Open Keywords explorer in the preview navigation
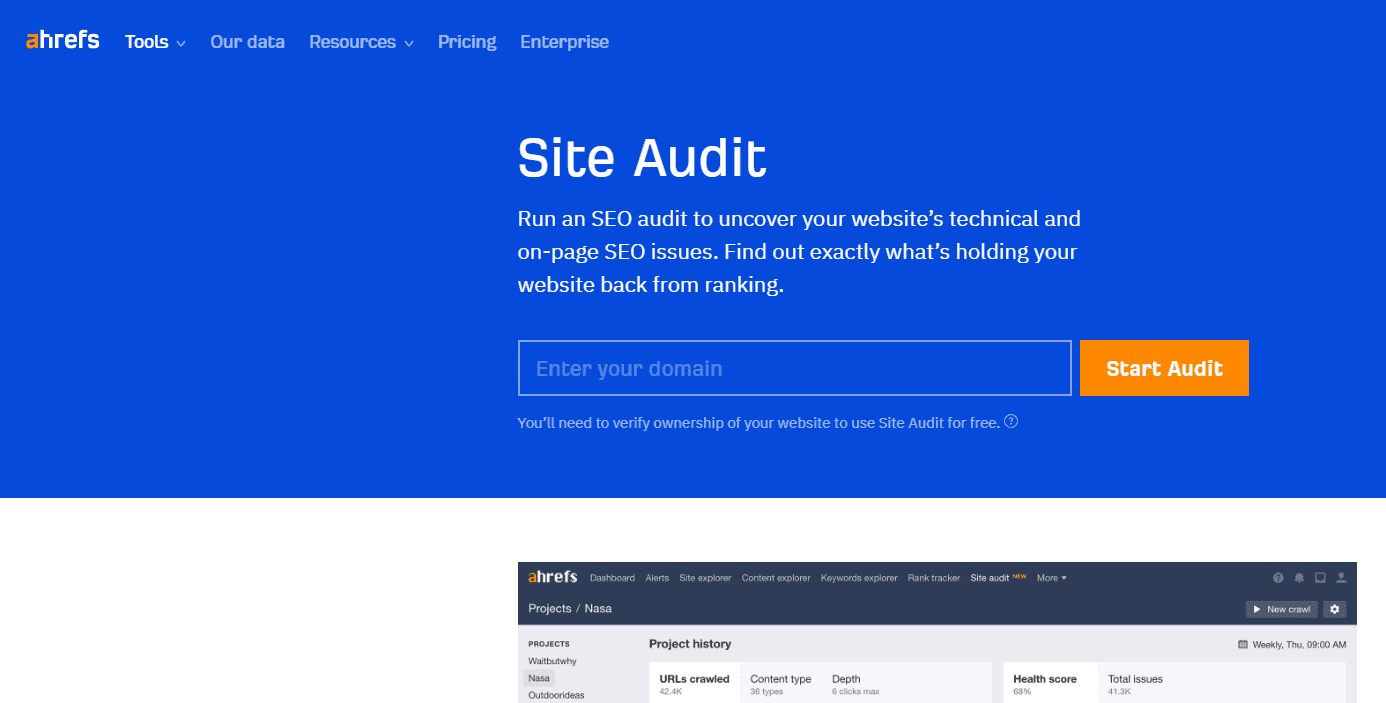The height and width of the screenshot is (703, 1386). (859, 578)
